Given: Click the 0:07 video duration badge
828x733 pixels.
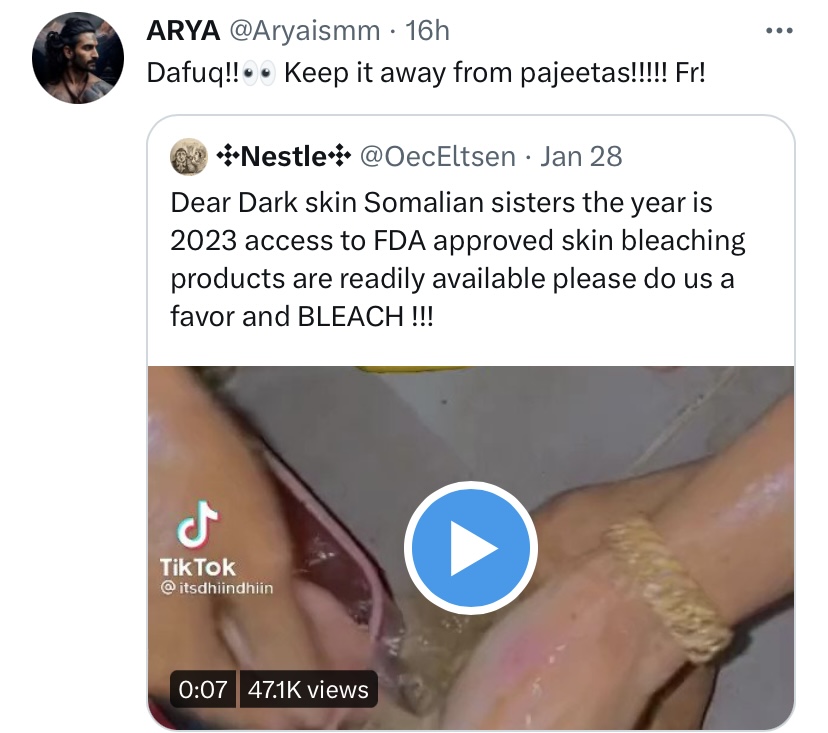Looking at the screenshot, I should (x=203, y=689).
